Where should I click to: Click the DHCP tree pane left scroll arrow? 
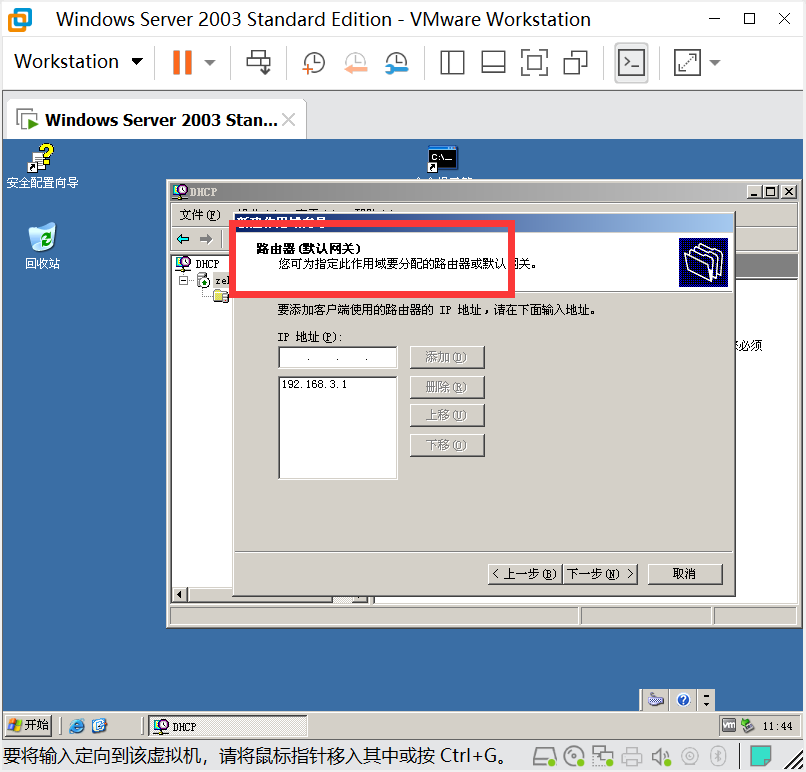(179, 595)
